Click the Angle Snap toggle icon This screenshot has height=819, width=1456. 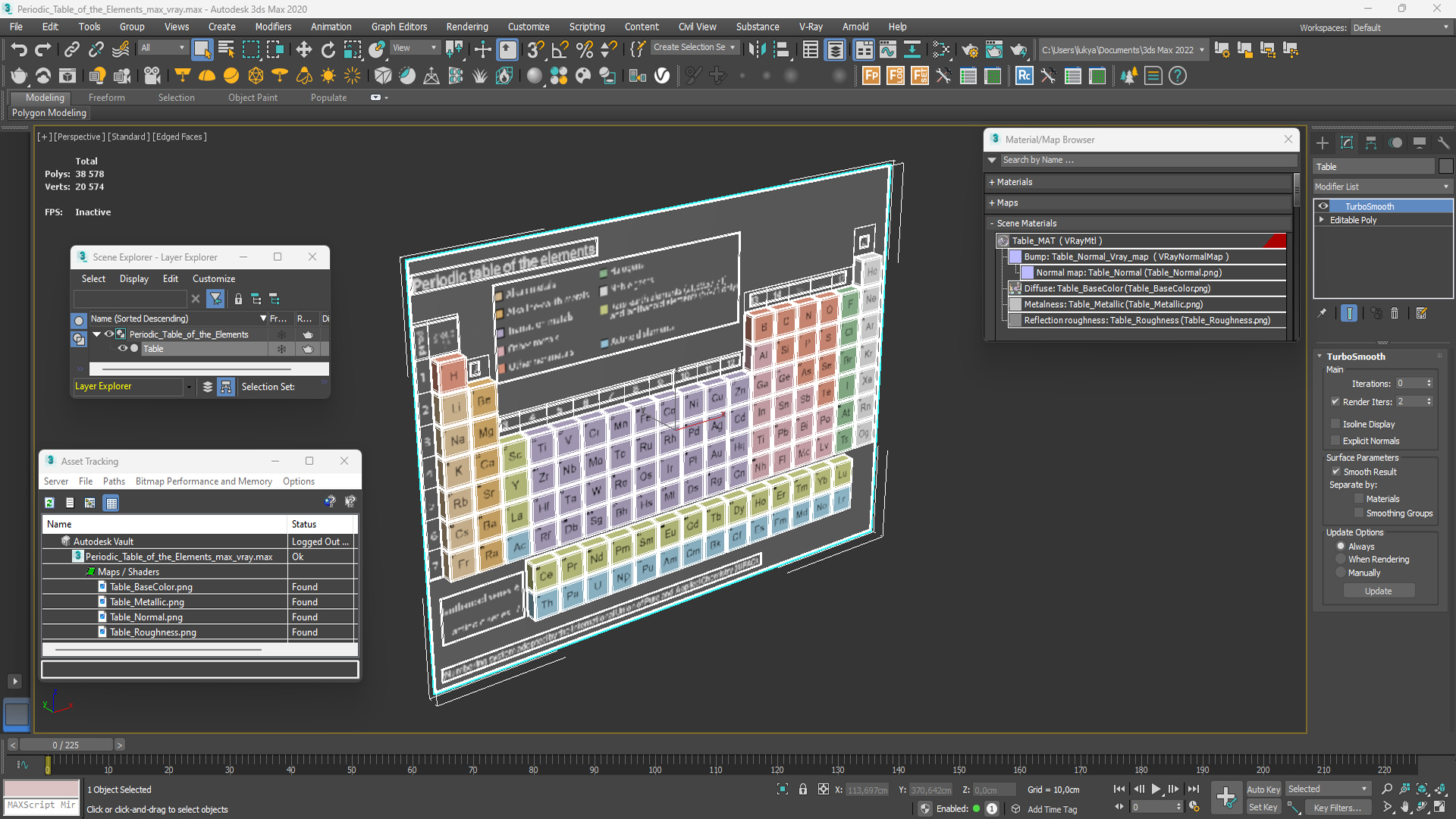click(x=560, y=50)
